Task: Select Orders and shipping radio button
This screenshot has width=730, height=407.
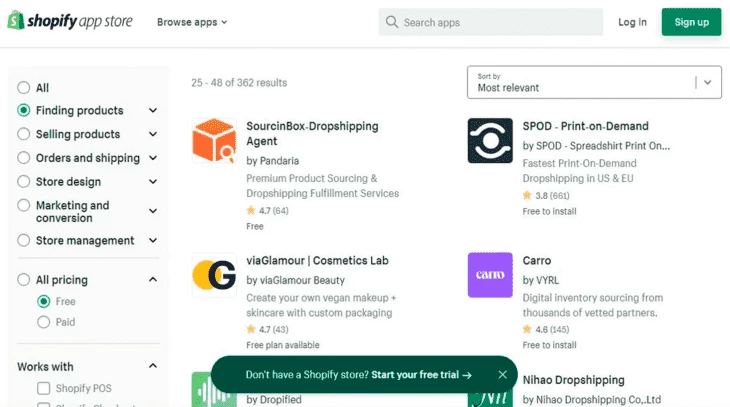Action: click(23, 158)
